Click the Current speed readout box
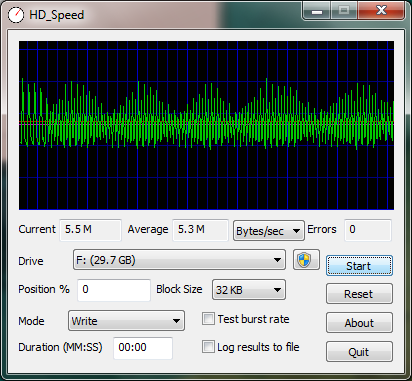412x381 pixels. point(90,230)
